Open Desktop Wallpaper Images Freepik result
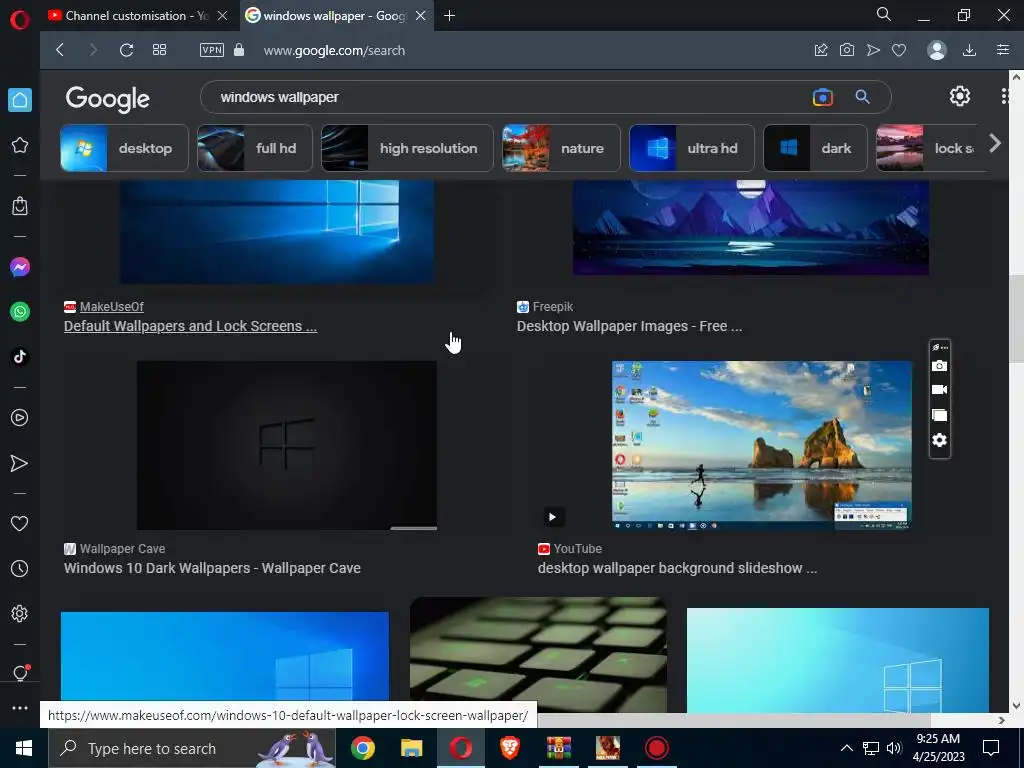 [630, 326]
